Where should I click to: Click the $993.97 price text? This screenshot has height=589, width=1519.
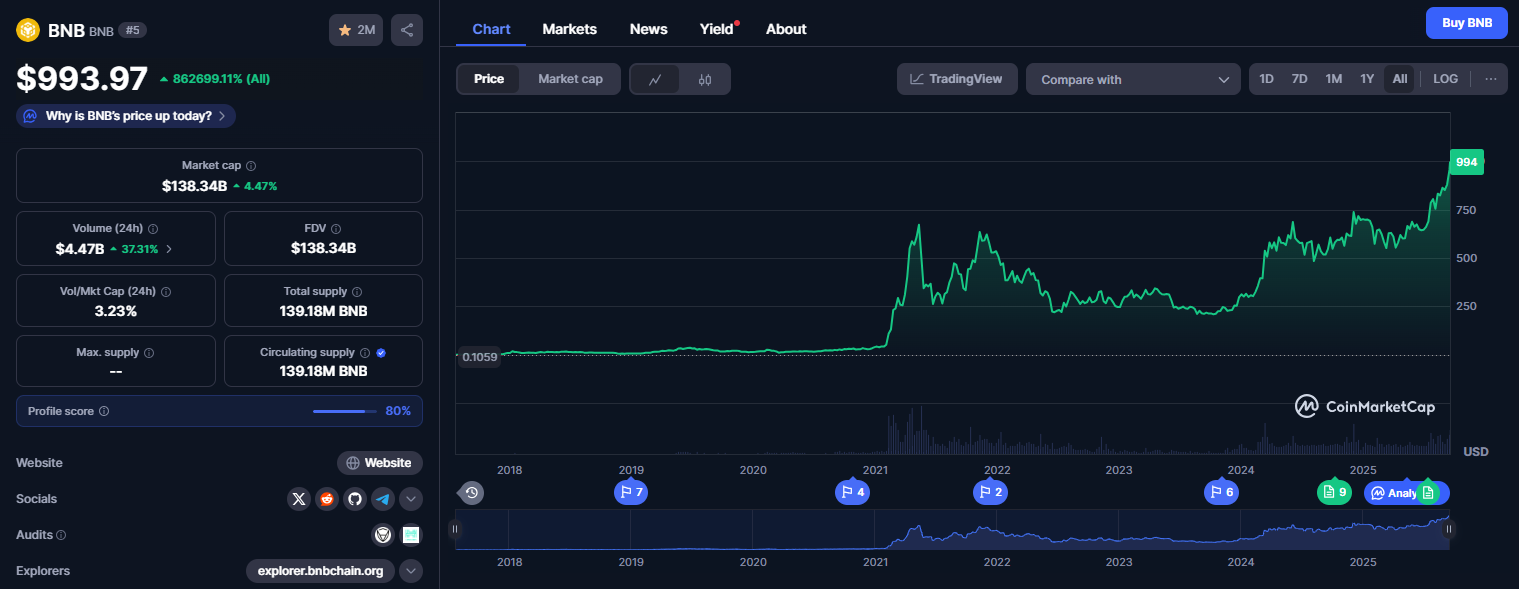coord(82,78)
